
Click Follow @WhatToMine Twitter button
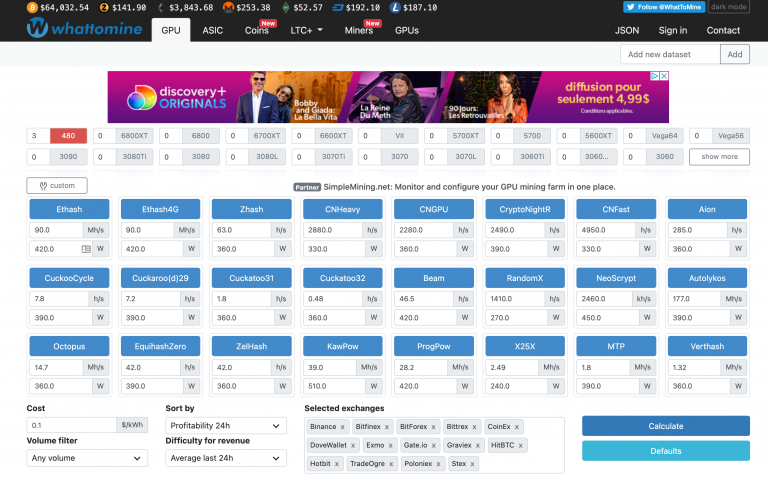664,7
